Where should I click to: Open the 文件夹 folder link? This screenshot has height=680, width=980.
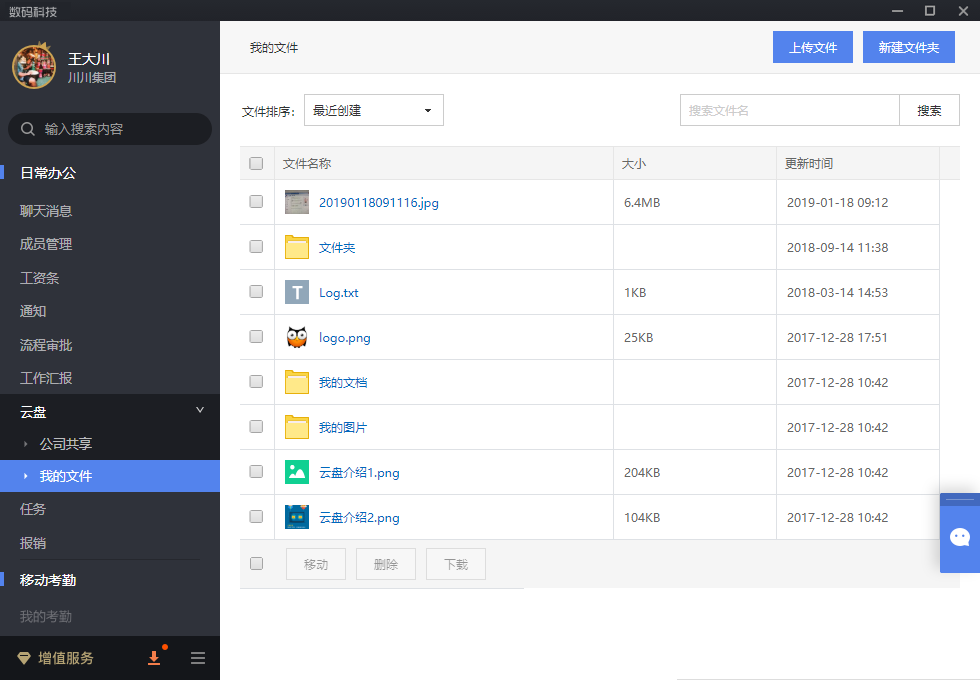click(337, 248)
